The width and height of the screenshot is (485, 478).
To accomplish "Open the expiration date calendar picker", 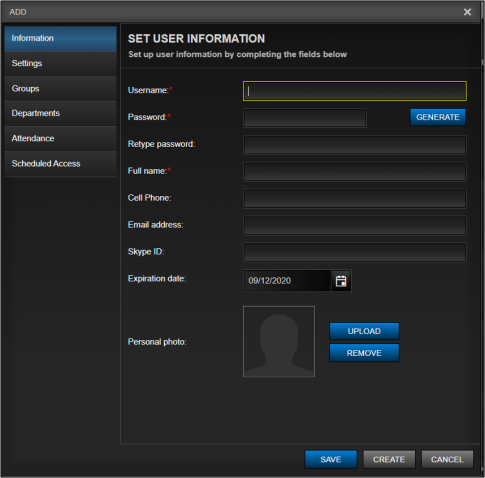I will pos(341,281).
